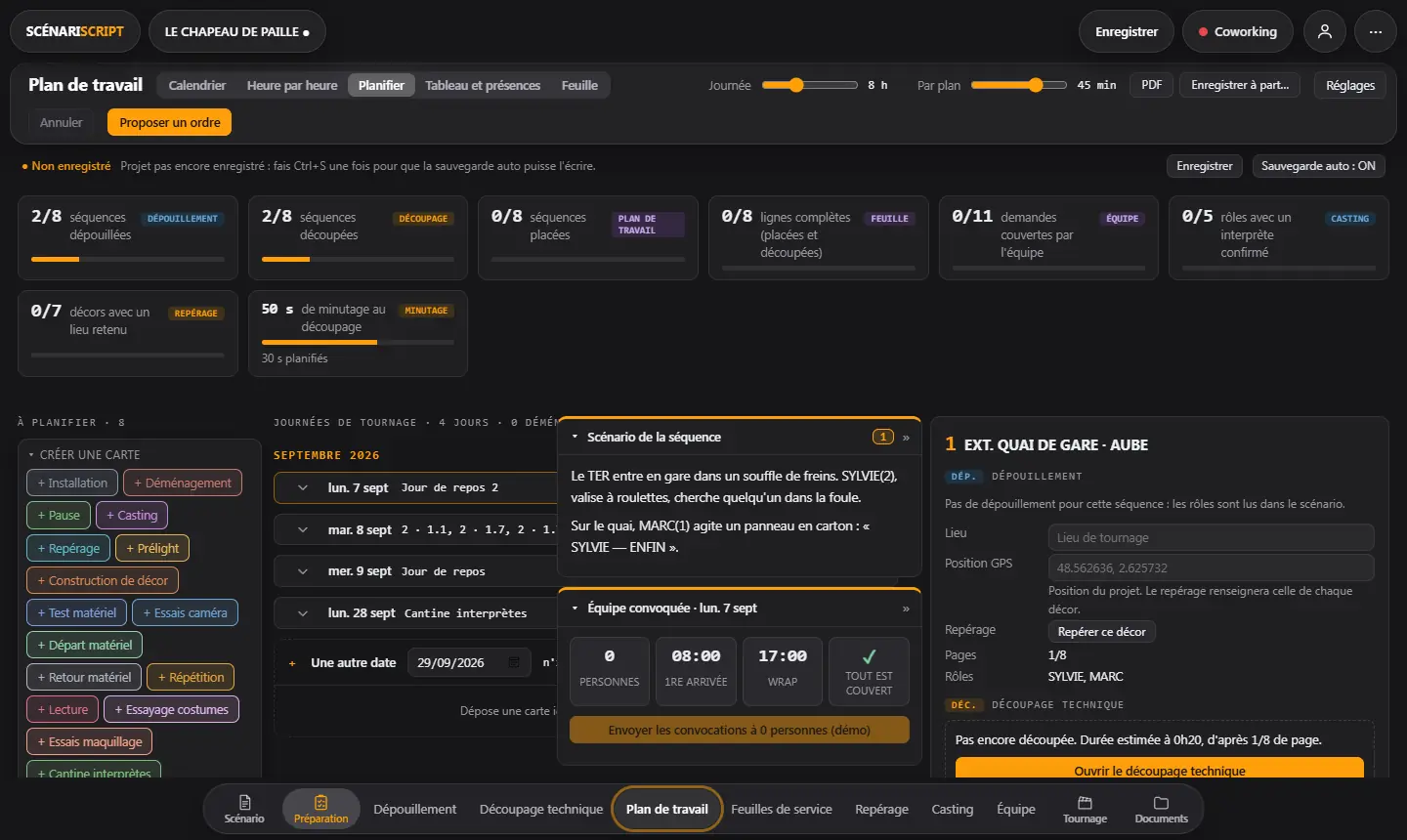Open Préparation in the bottom navigation

pyautogui.click(x=320, y=809)
